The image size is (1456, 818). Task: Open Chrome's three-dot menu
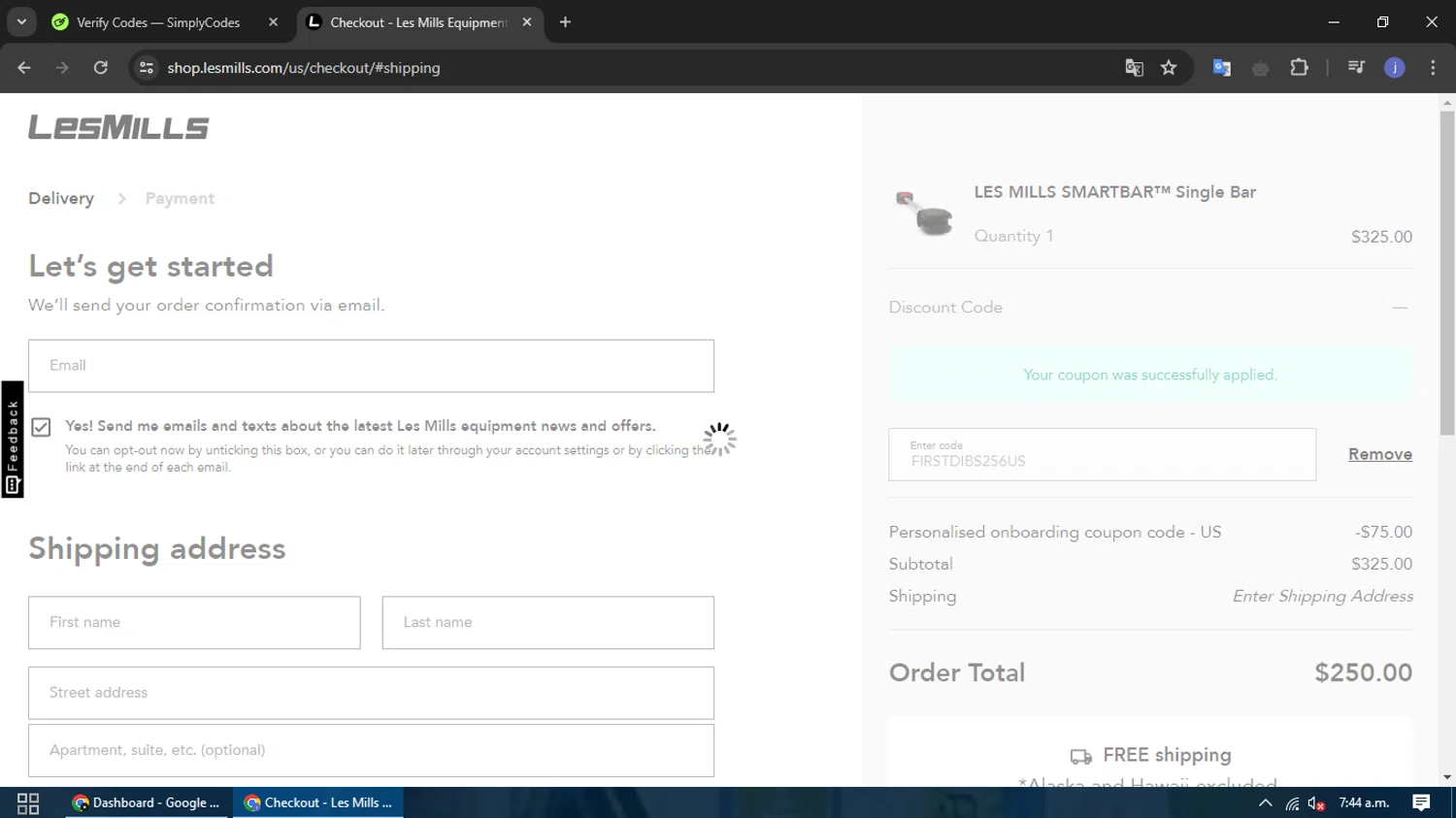pyautogui.click(x=1433, y=68)
